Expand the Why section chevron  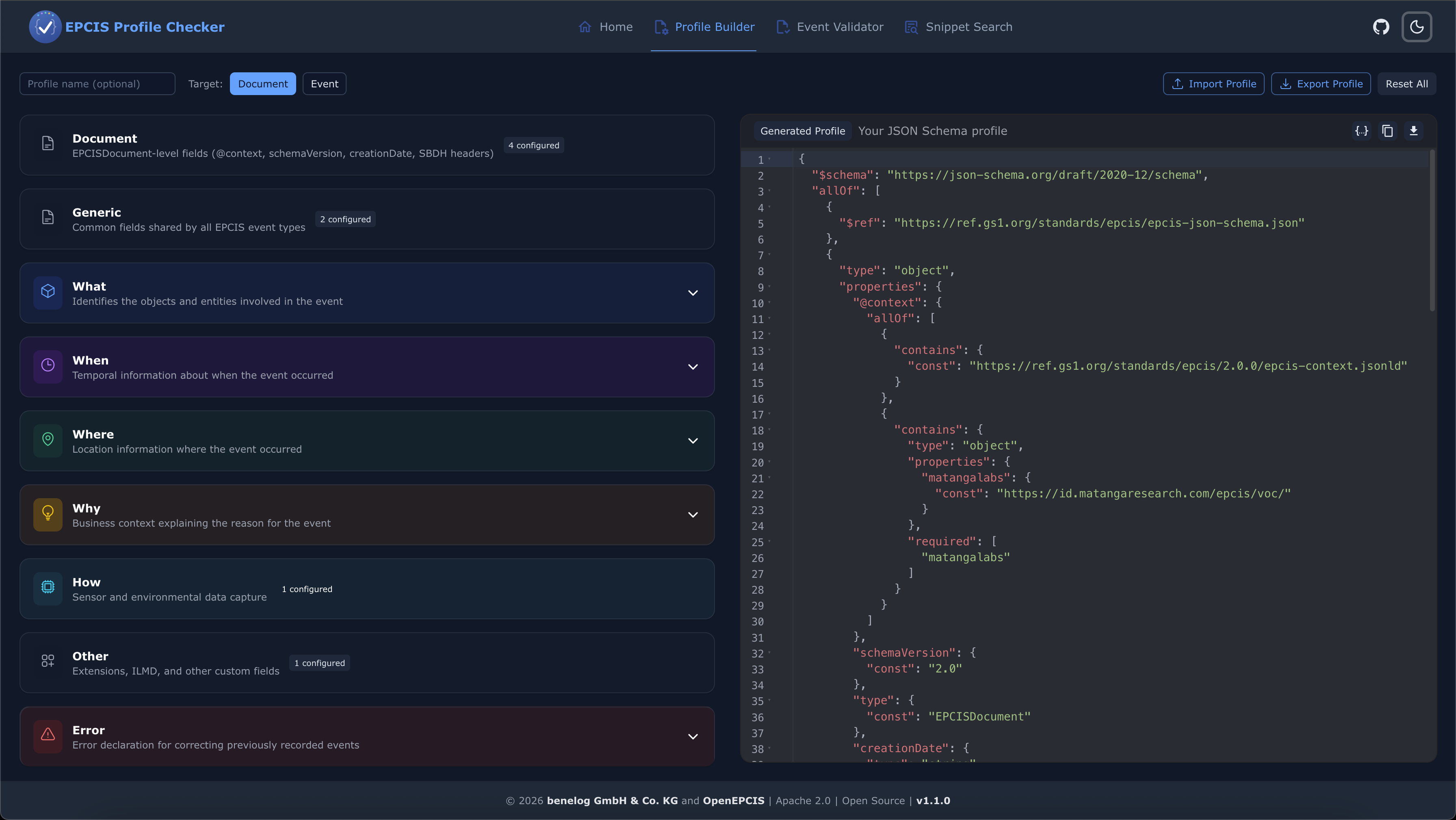693,515
